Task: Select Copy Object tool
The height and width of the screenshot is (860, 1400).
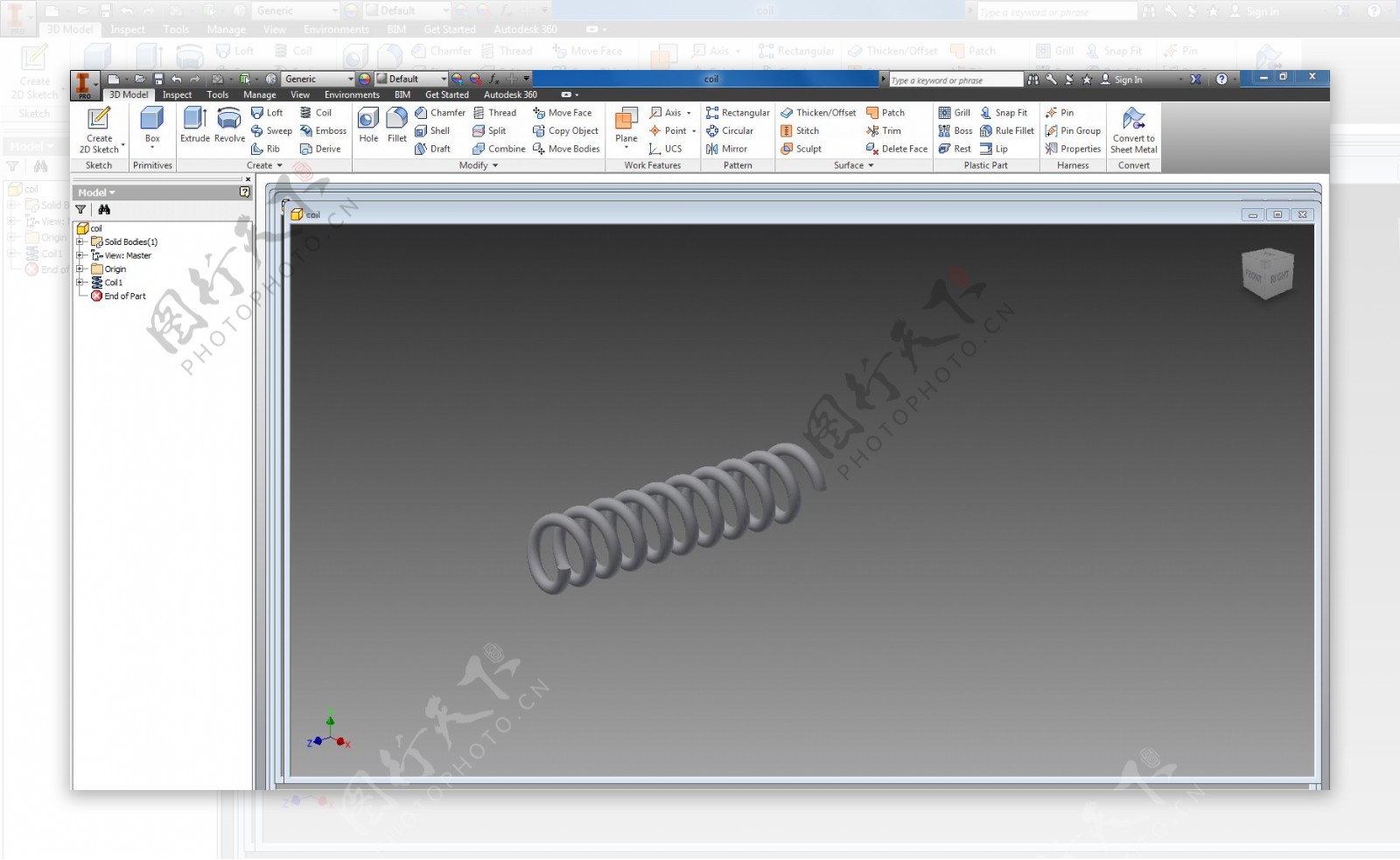Action: tap(565, 131)
